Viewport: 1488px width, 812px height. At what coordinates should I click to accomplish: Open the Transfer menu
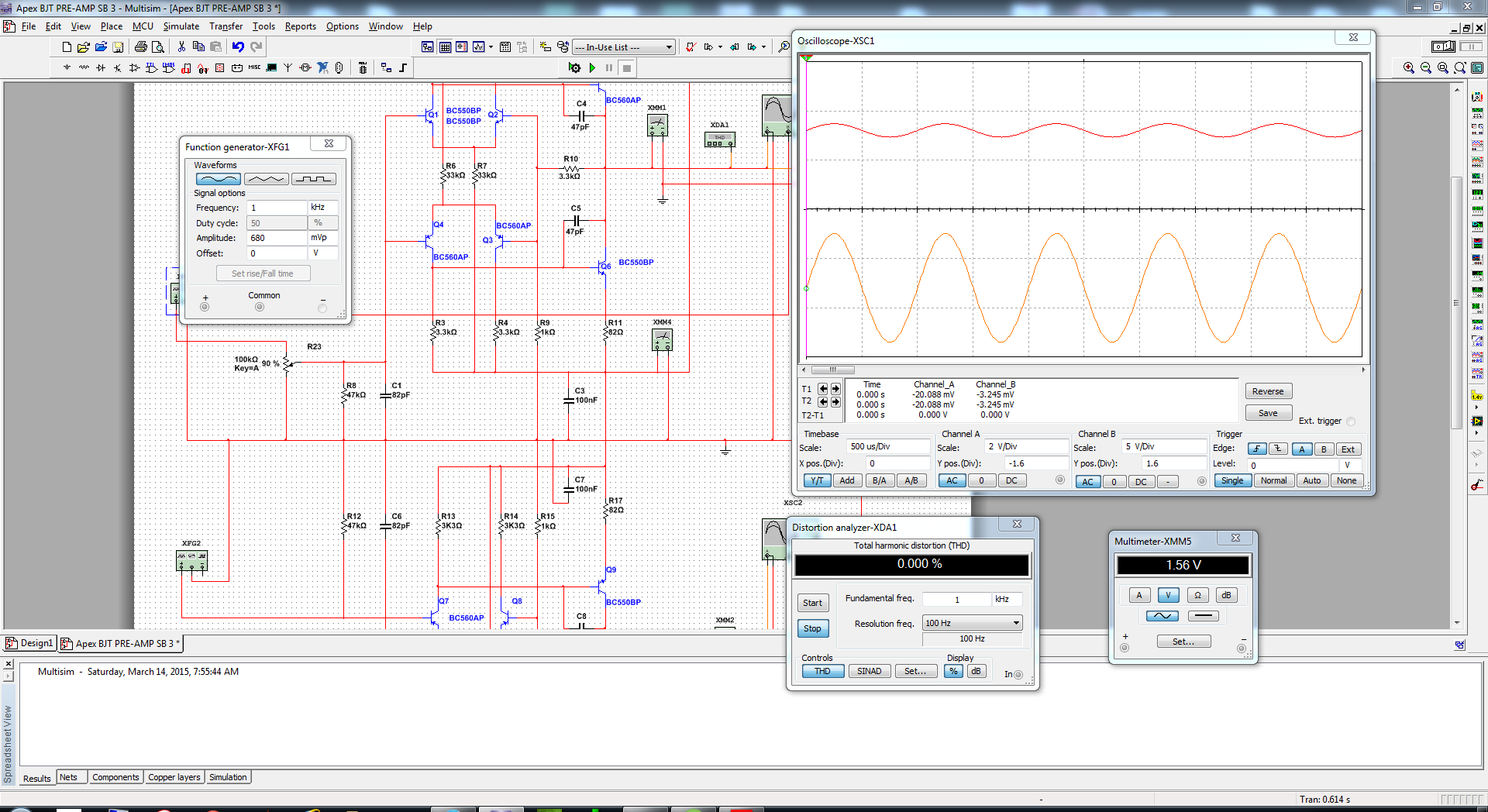click(x=226, y=26)
